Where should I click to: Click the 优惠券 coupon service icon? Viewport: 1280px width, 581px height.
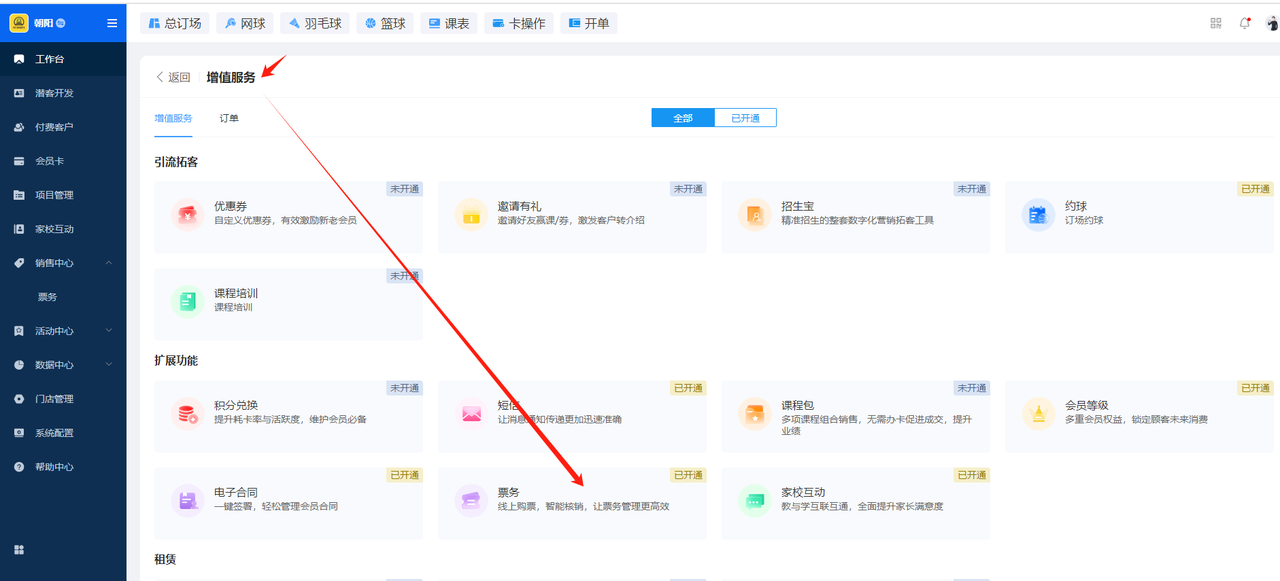(187, 215)
